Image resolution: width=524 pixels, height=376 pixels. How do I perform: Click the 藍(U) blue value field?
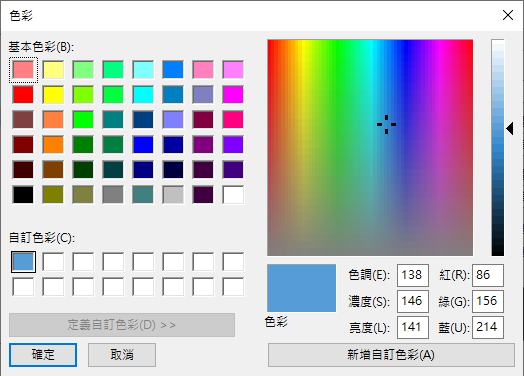488,327
